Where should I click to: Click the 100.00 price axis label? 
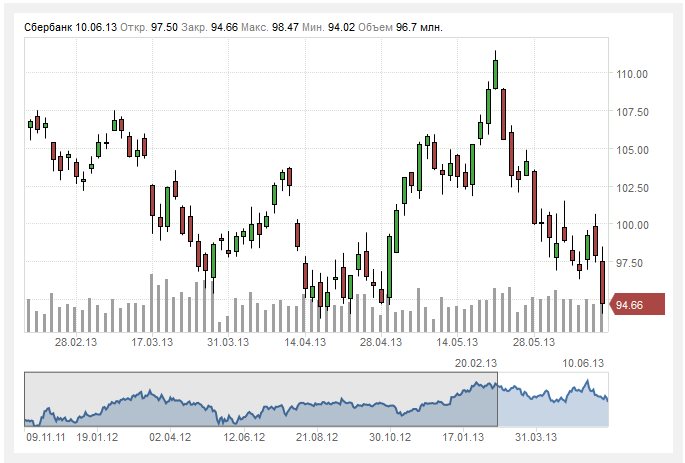tap(632, 225)
